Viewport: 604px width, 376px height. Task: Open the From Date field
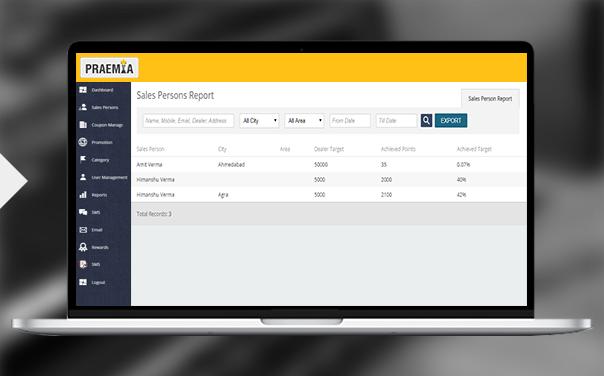(x=350, y=121)
